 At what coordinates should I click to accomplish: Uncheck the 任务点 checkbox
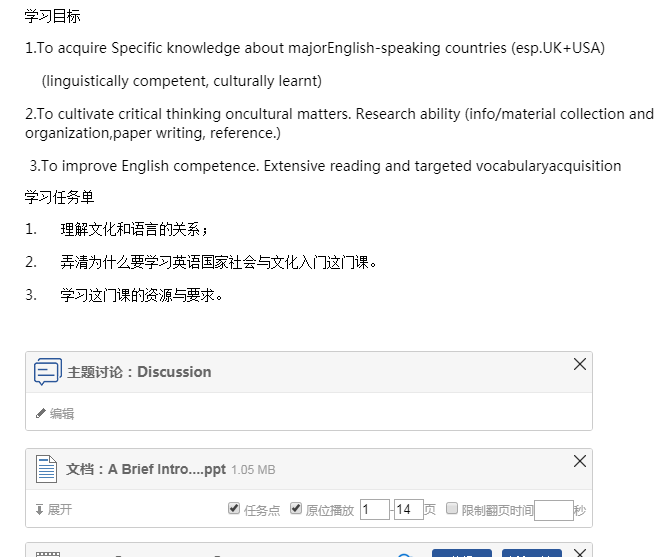234,509
